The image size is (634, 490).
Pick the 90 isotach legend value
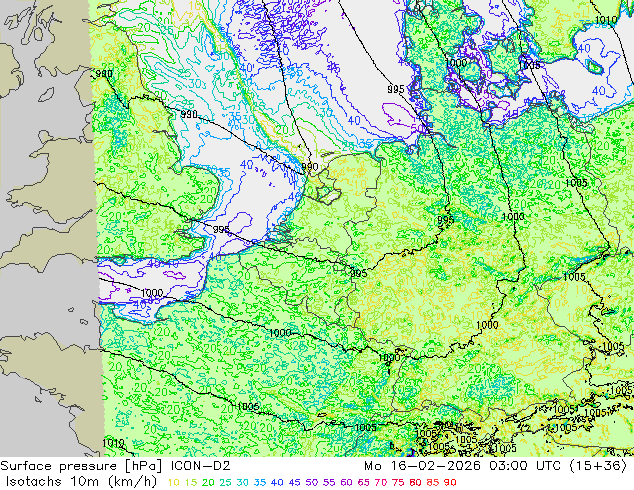pyautogui.click(x=450, y=482)
